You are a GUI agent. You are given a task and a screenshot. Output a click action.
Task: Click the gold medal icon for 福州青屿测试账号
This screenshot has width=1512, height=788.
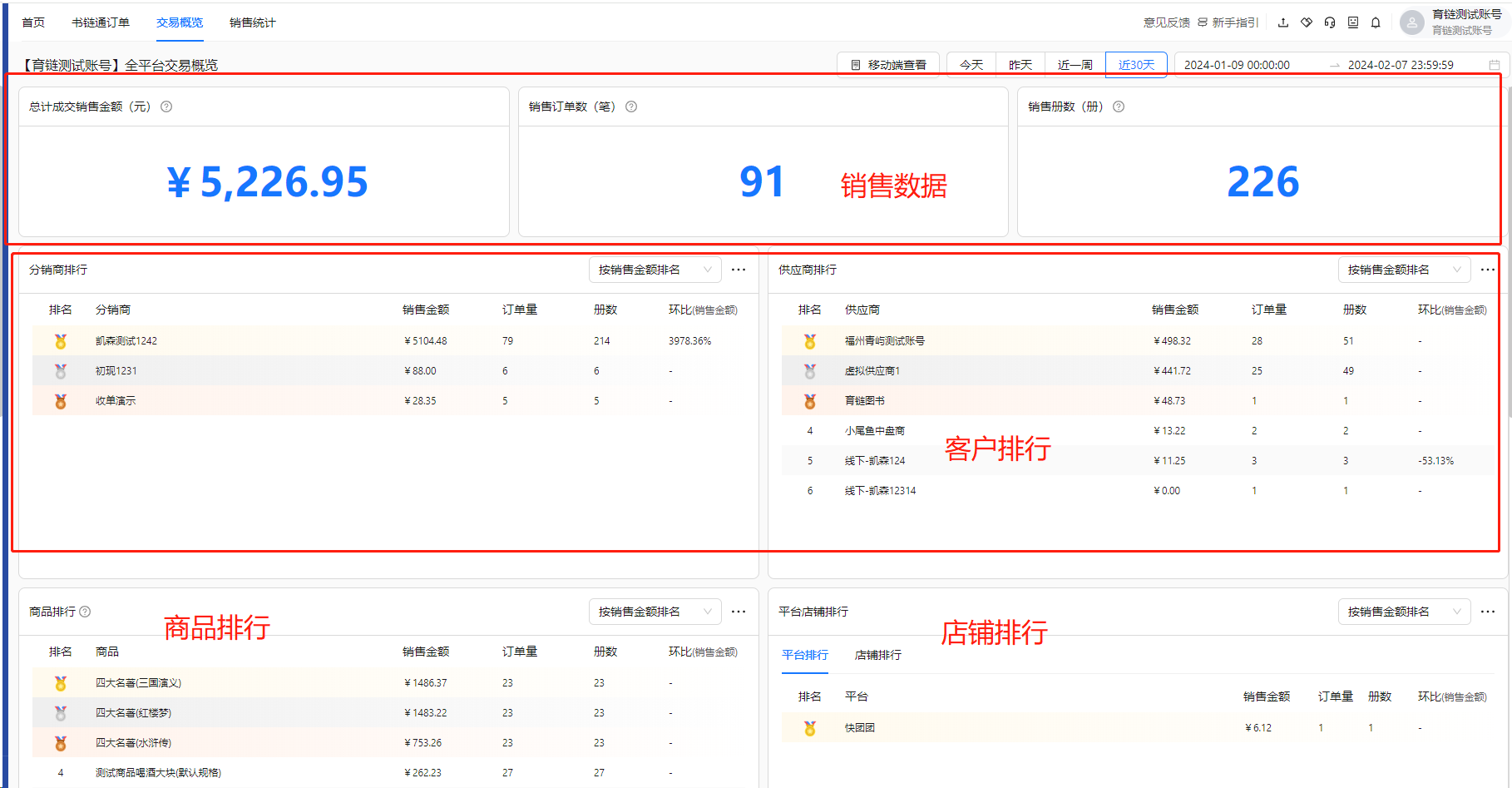point(810,341)
